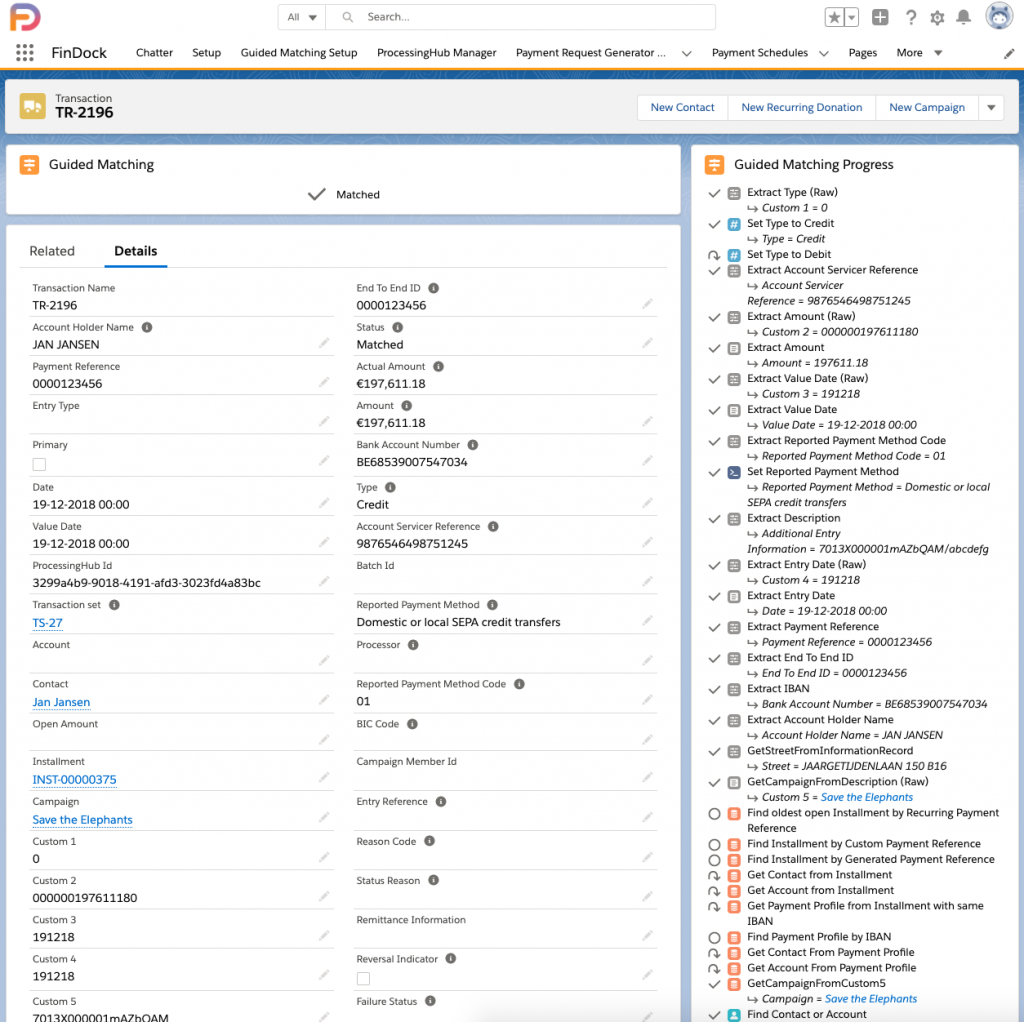Expand Payment Request Generator menu chevron
1024x1022 pixels.
point(686,54)
